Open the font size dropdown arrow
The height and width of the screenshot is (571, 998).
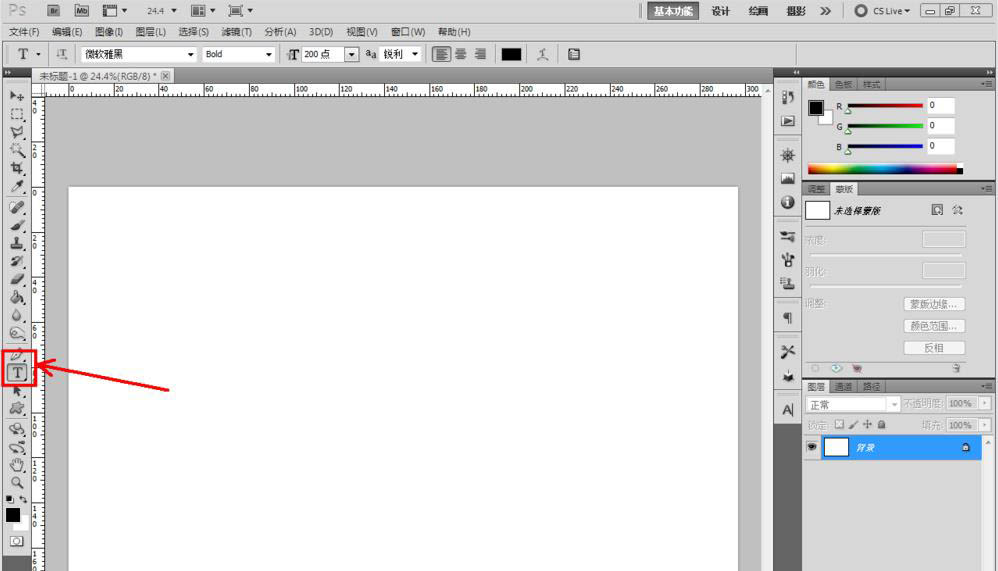[x=351, y=55]
